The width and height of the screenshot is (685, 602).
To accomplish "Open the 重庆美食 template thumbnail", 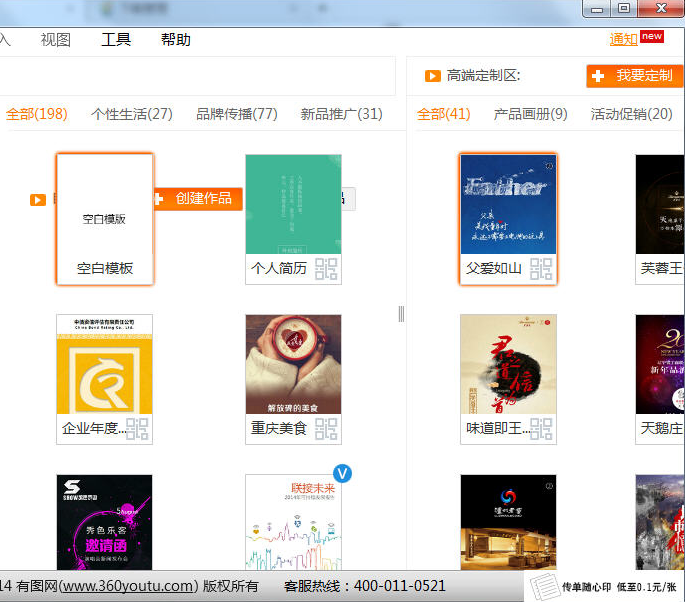I will [x=293, y=364].
